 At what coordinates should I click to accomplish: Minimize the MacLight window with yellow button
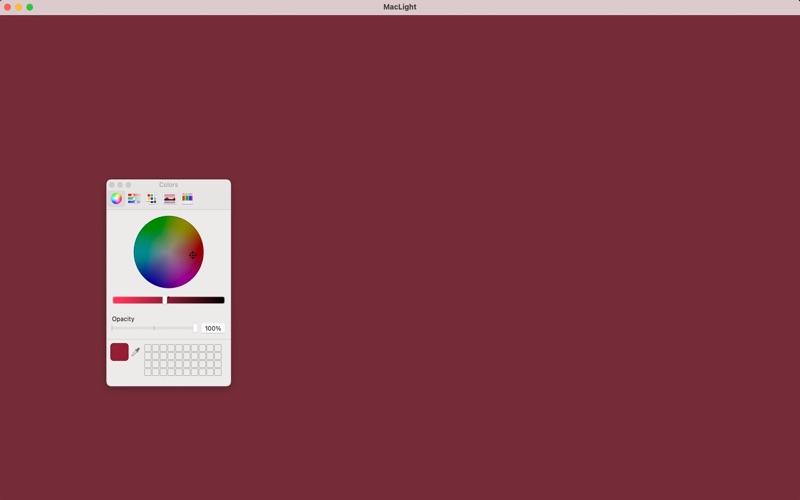[18, 7]
